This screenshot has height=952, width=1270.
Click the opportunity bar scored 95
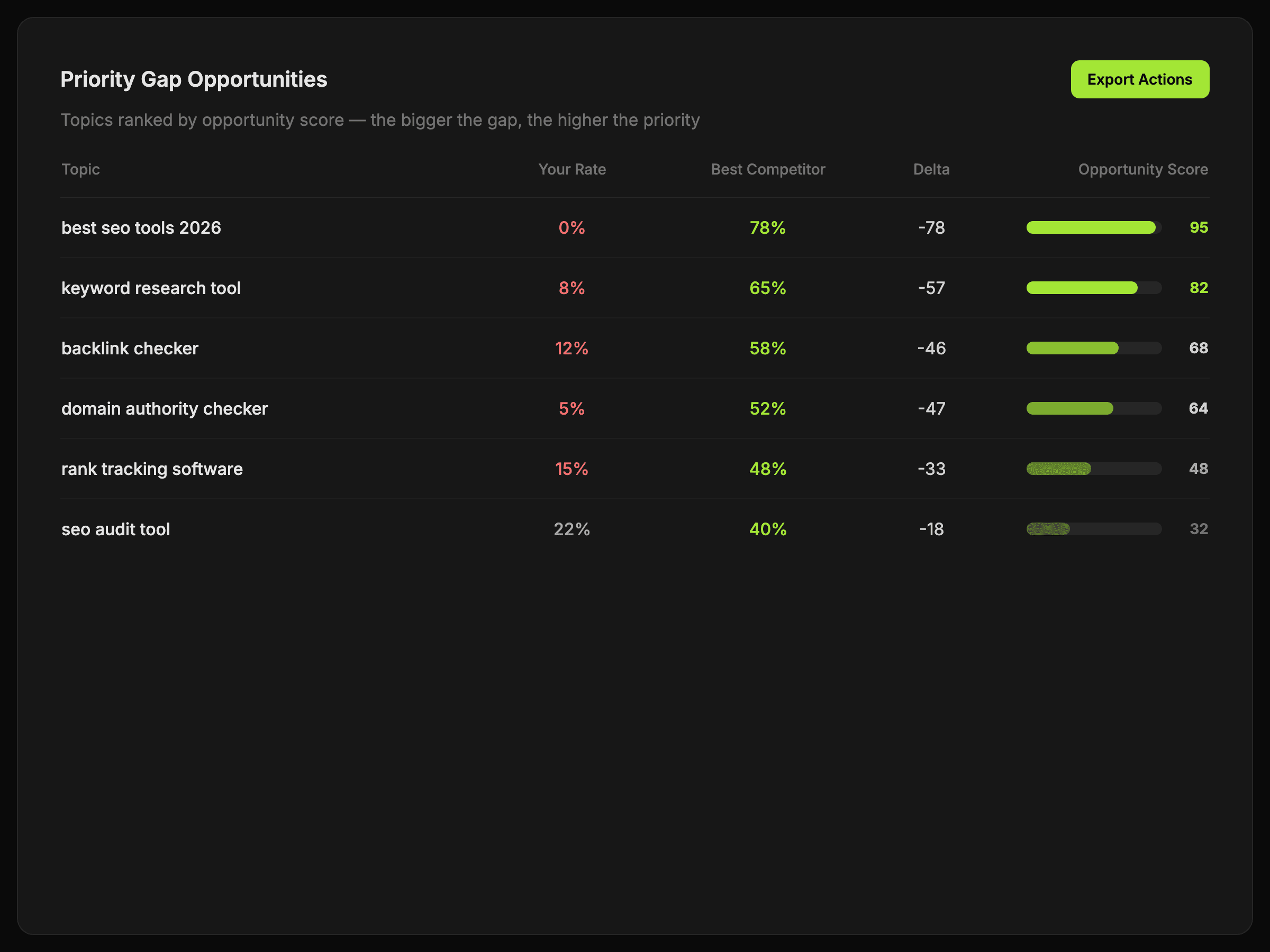click(x=1093, y=228)
